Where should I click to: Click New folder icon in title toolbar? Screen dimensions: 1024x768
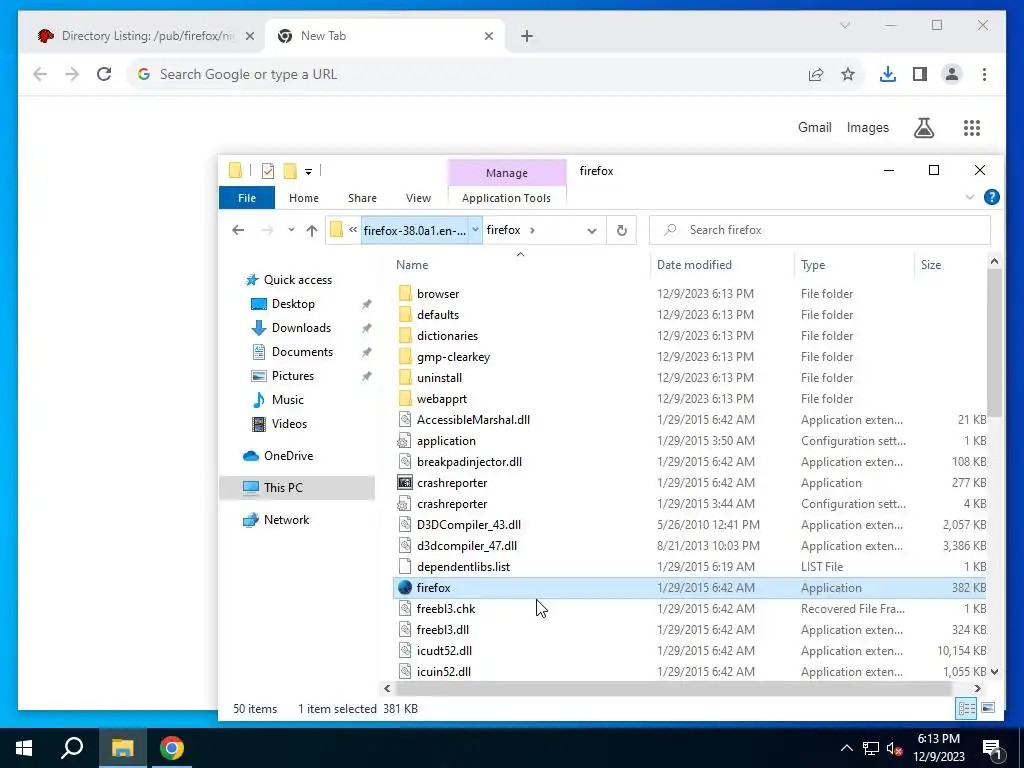click(290, 171)
